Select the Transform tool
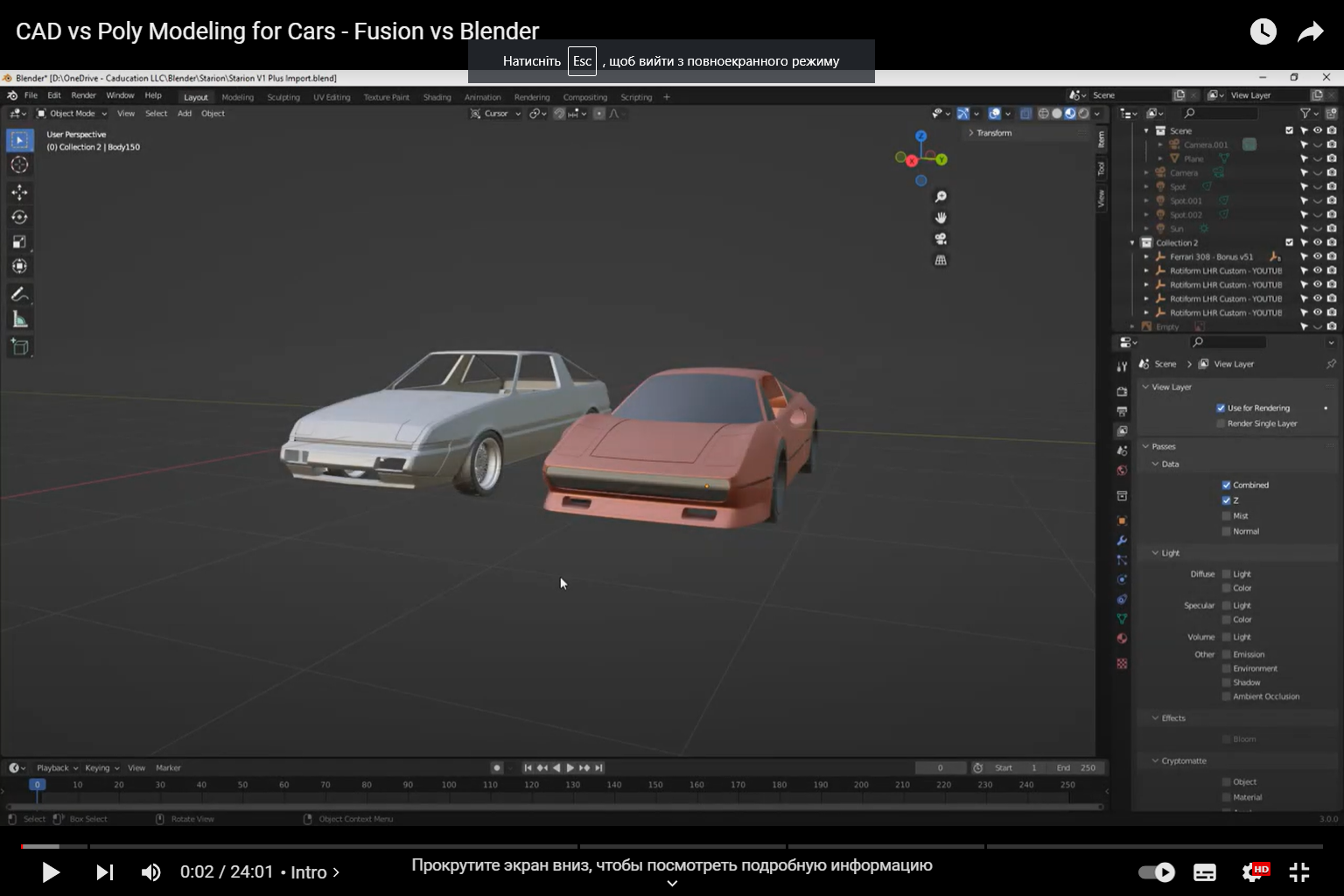Screen dimensions: 1344x896 19,266
